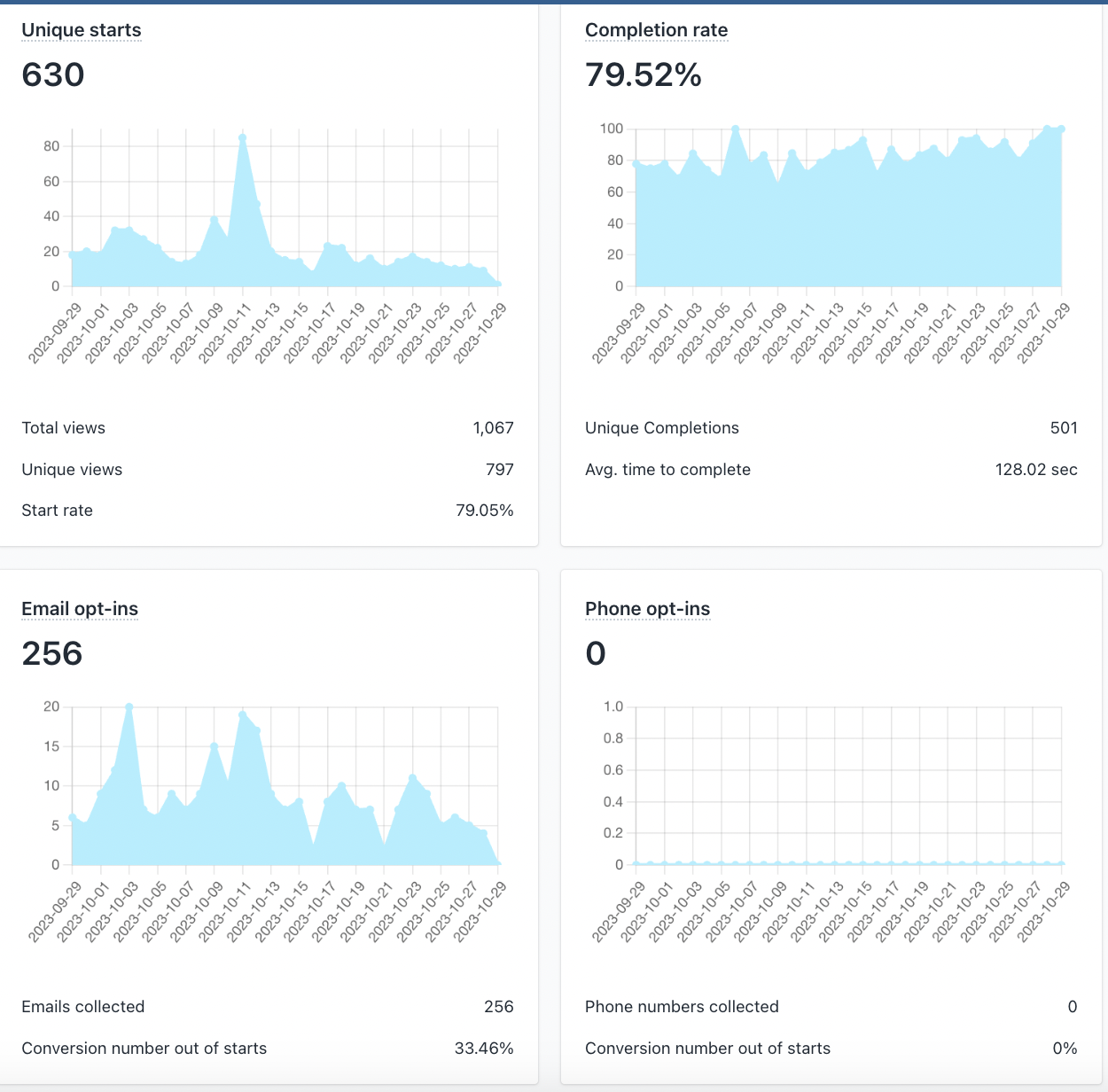Select the 0% conversion value
Image resolution: width=1108 pixels, height=1092 pixels.
click(1065, 1049)
